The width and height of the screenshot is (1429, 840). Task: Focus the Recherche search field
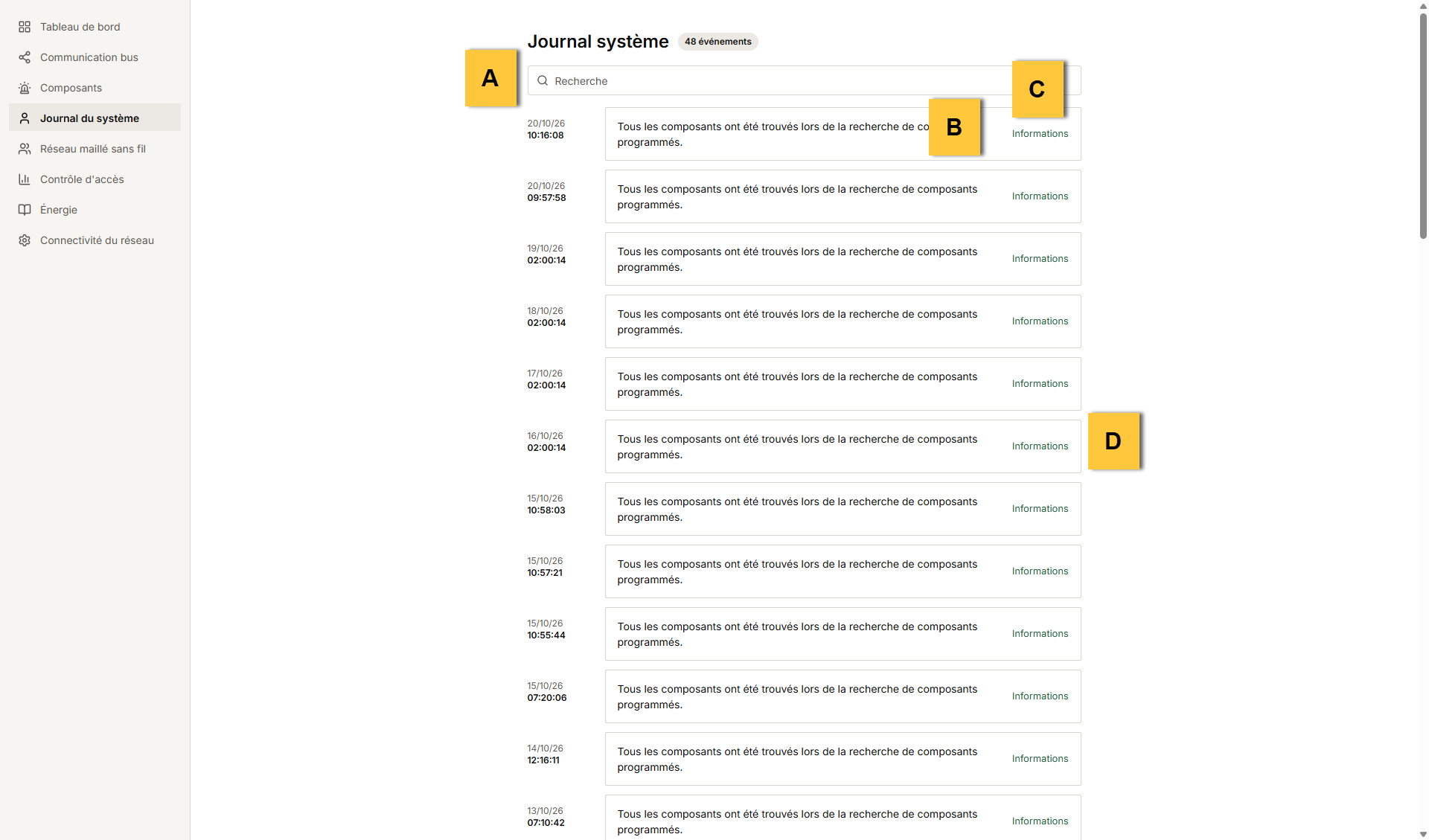pyautogui.click(x=804, y=80)
